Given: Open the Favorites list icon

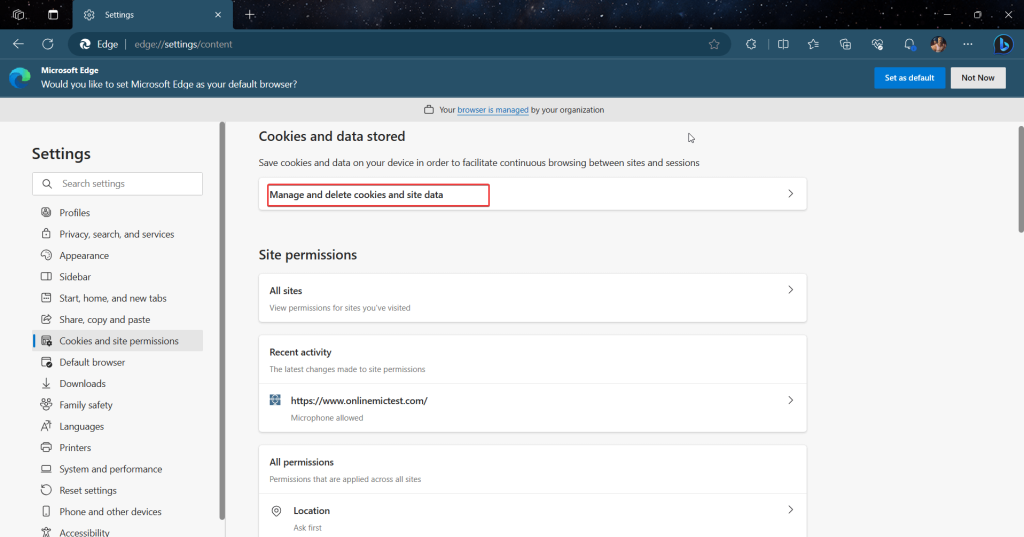Looking at the screenshot, I should 813,44.
